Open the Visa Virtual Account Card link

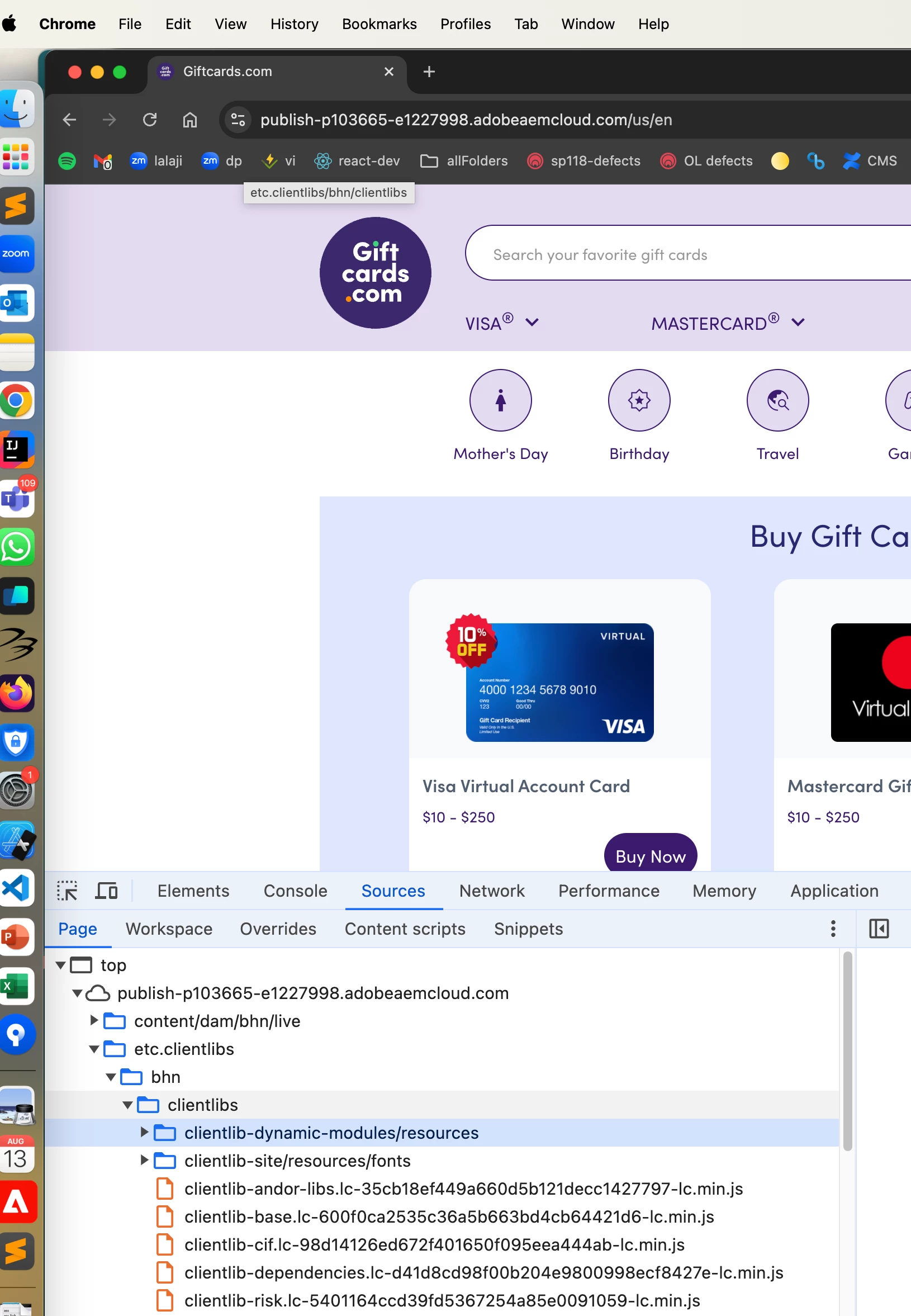pyautogui.click(x=526, y=786)
